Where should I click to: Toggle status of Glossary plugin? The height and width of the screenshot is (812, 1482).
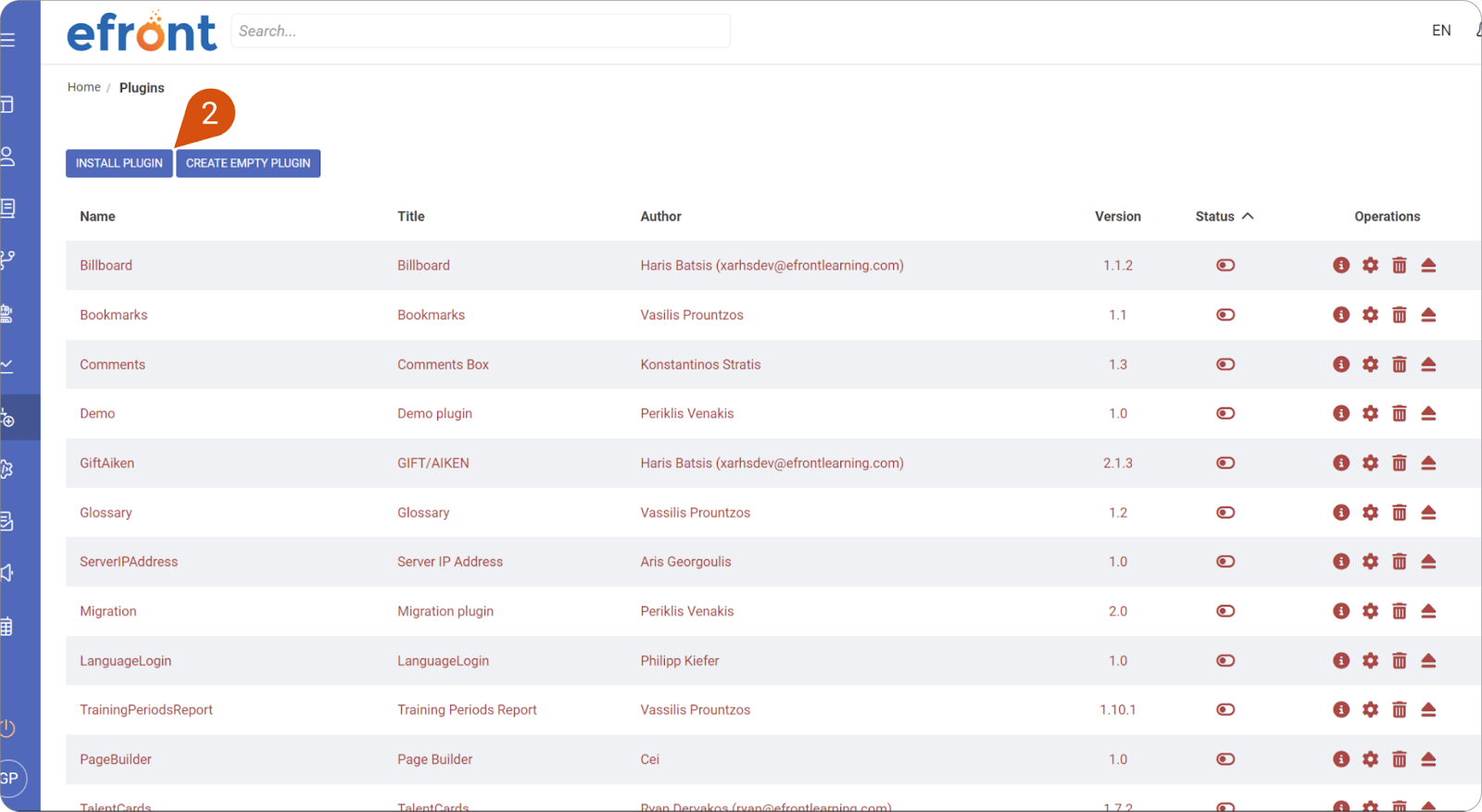[1225, 512]
